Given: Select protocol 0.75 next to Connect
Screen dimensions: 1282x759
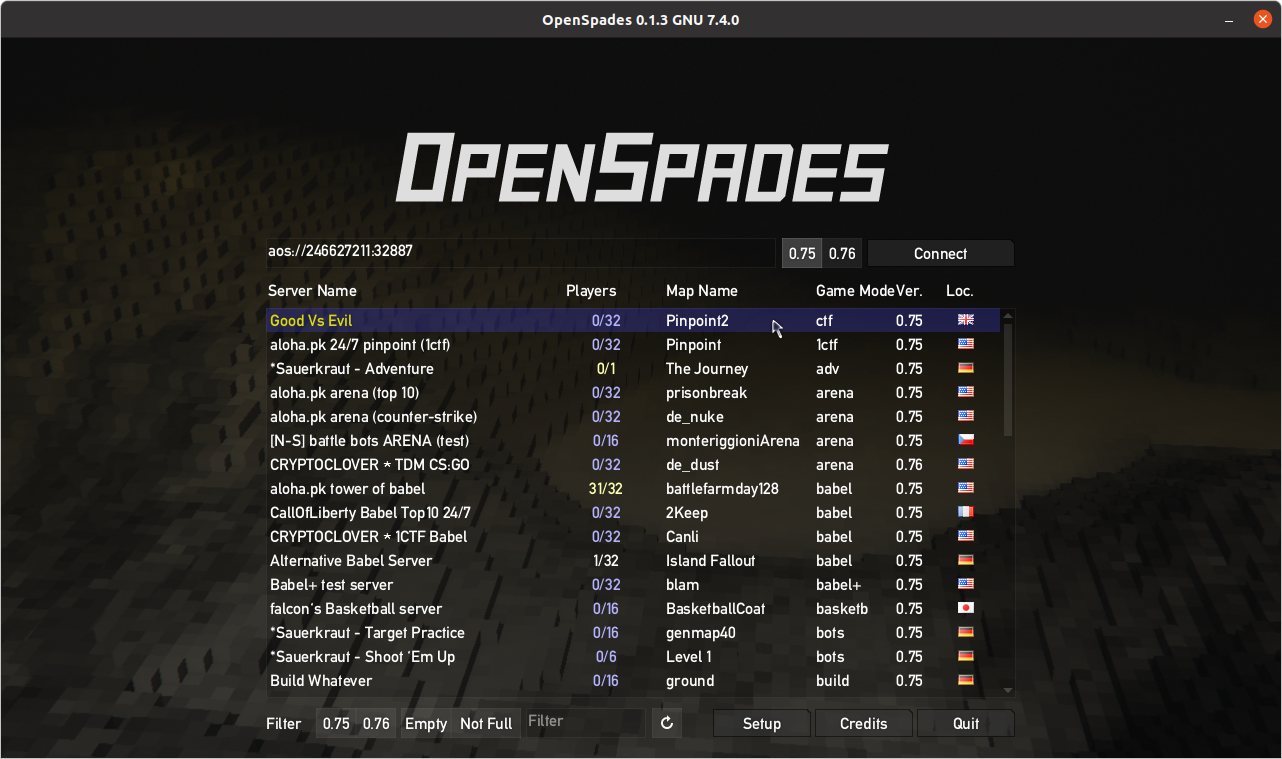Looking at the screenshot, I should (802, 253).
